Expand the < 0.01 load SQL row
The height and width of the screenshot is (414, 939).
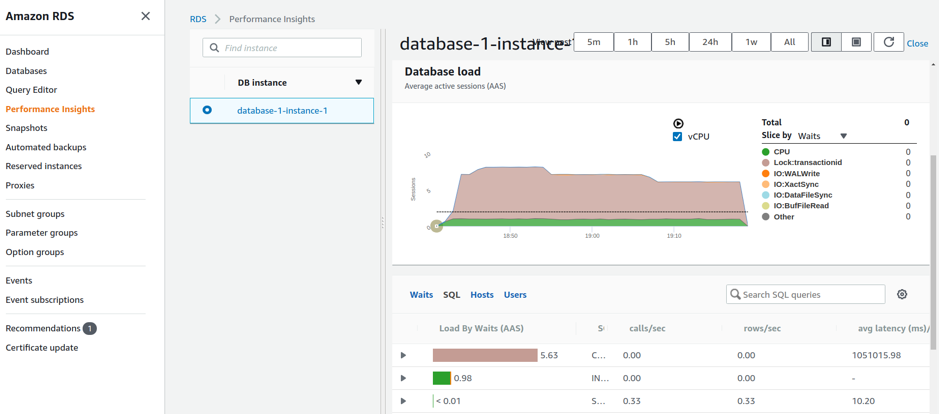click(404, 401)
